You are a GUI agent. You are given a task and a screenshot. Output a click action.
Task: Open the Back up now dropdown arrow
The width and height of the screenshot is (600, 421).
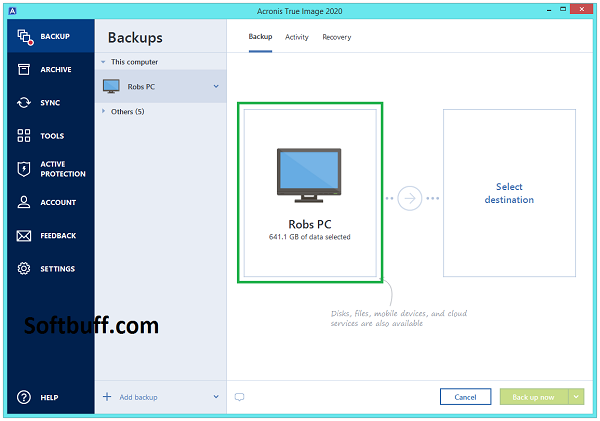[x=576, y=397]
